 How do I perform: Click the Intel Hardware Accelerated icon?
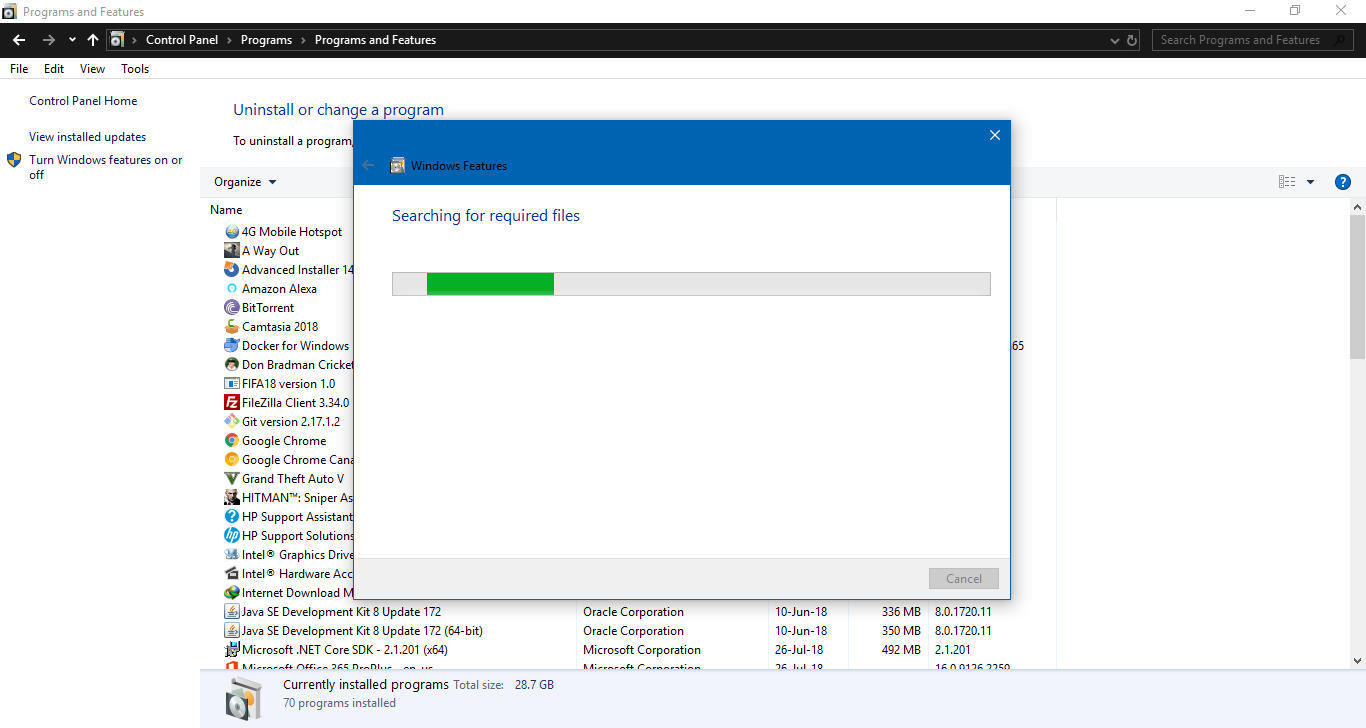point(232,574)
